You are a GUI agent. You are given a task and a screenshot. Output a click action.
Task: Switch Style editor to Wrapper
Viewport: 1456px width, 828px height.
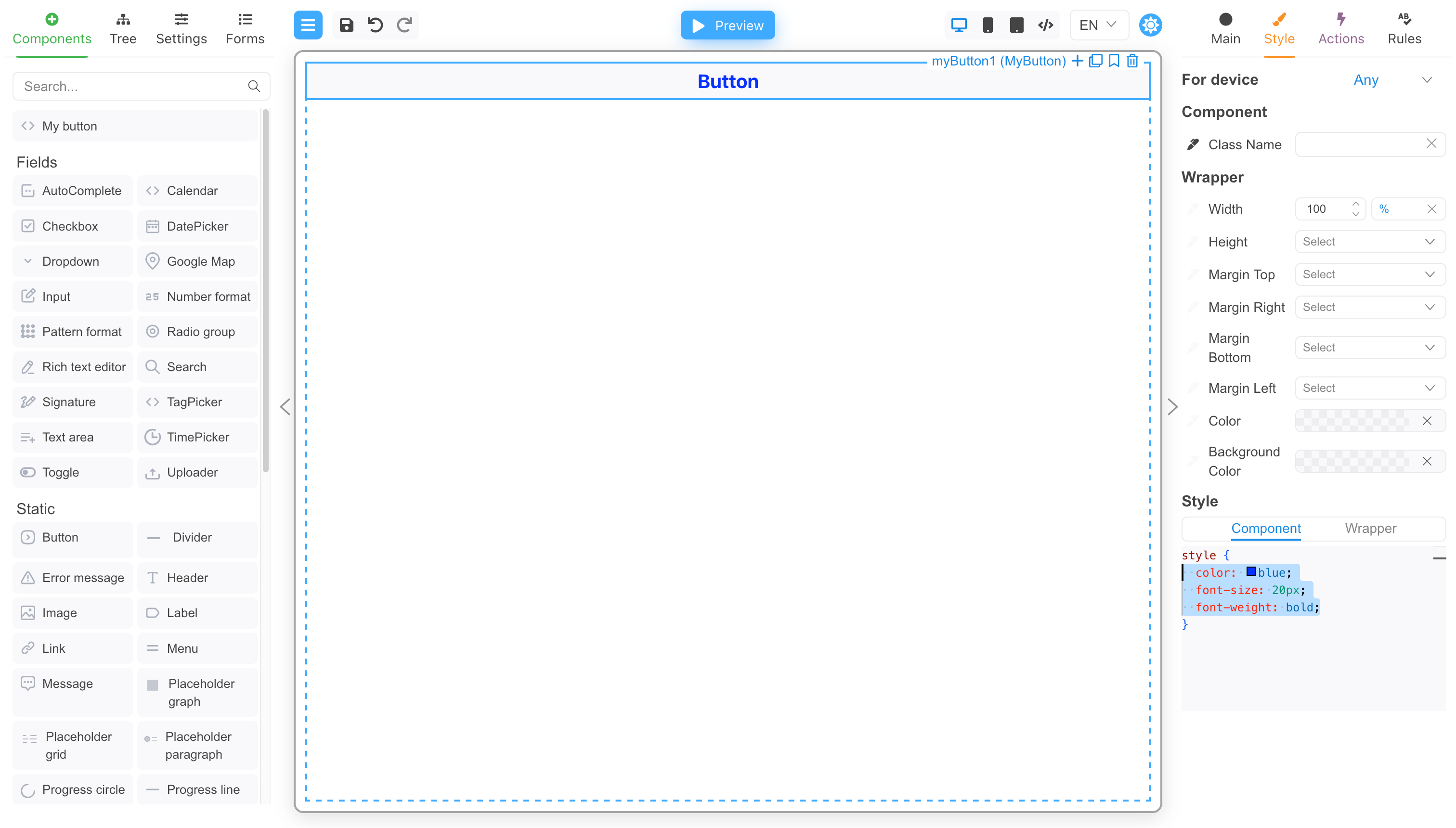point(1371,528)
